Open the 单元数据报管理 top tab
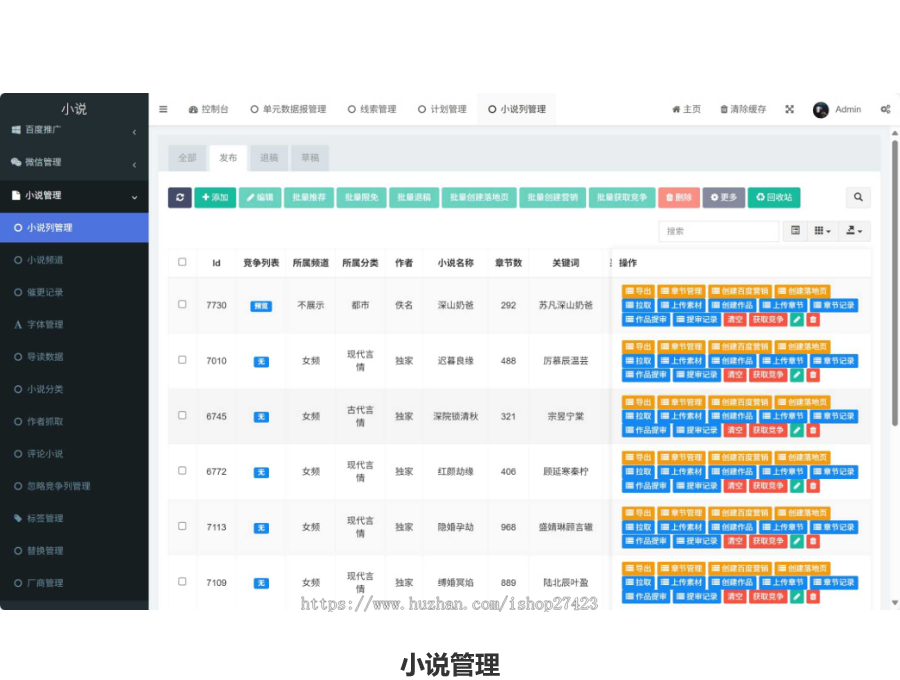 (288, 109)
